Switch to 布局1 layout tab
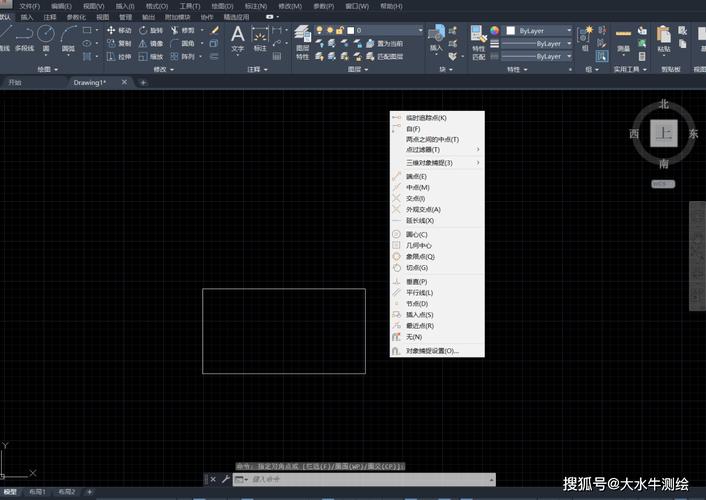Viewport: 706px width, 500px height. 37,492
